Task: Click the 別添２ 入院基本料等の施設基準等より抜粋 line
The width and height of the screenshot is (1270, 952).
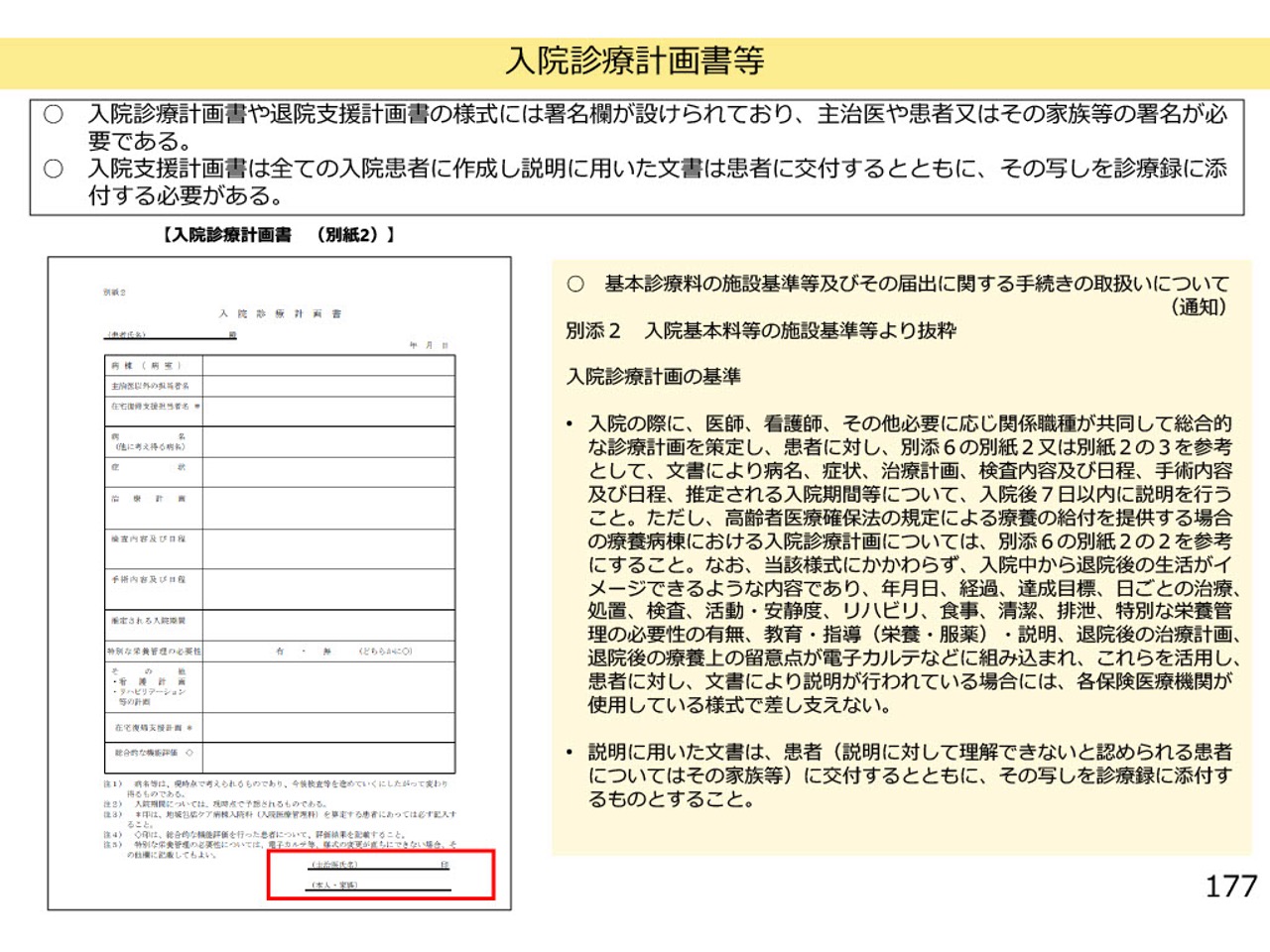Action: point(761,331)
